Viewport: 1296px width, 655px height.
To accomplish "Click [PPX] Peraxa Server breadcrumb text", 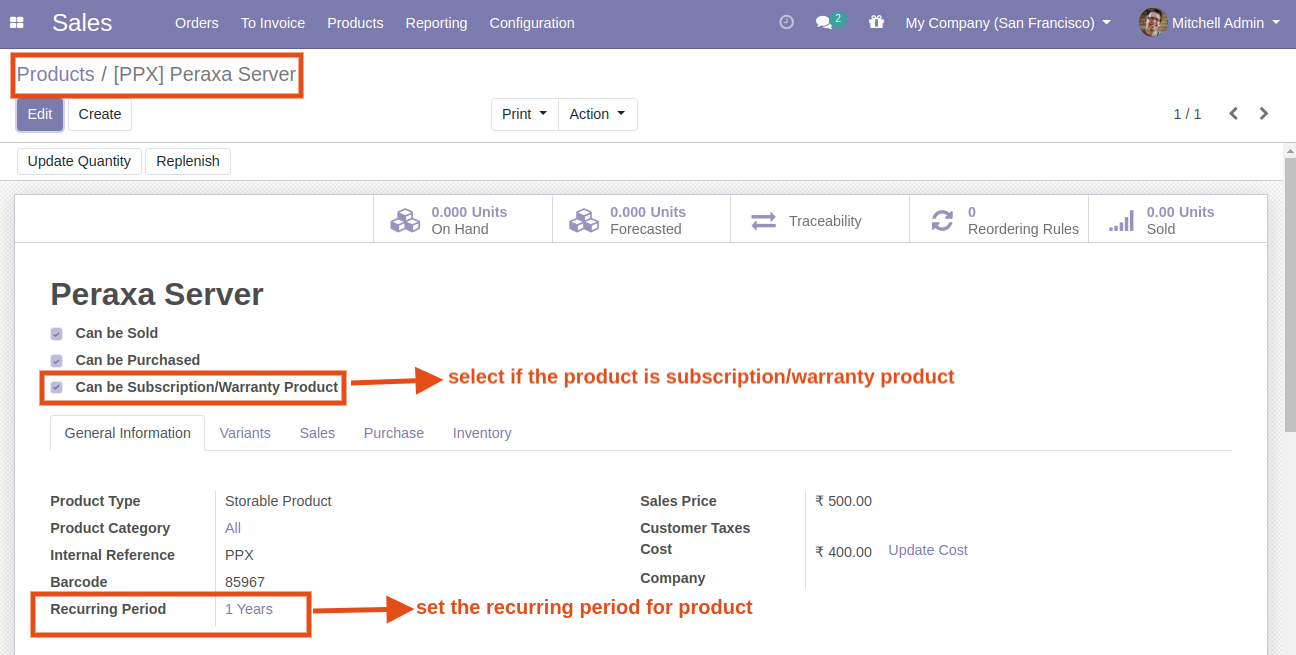I will click(205, 74).
